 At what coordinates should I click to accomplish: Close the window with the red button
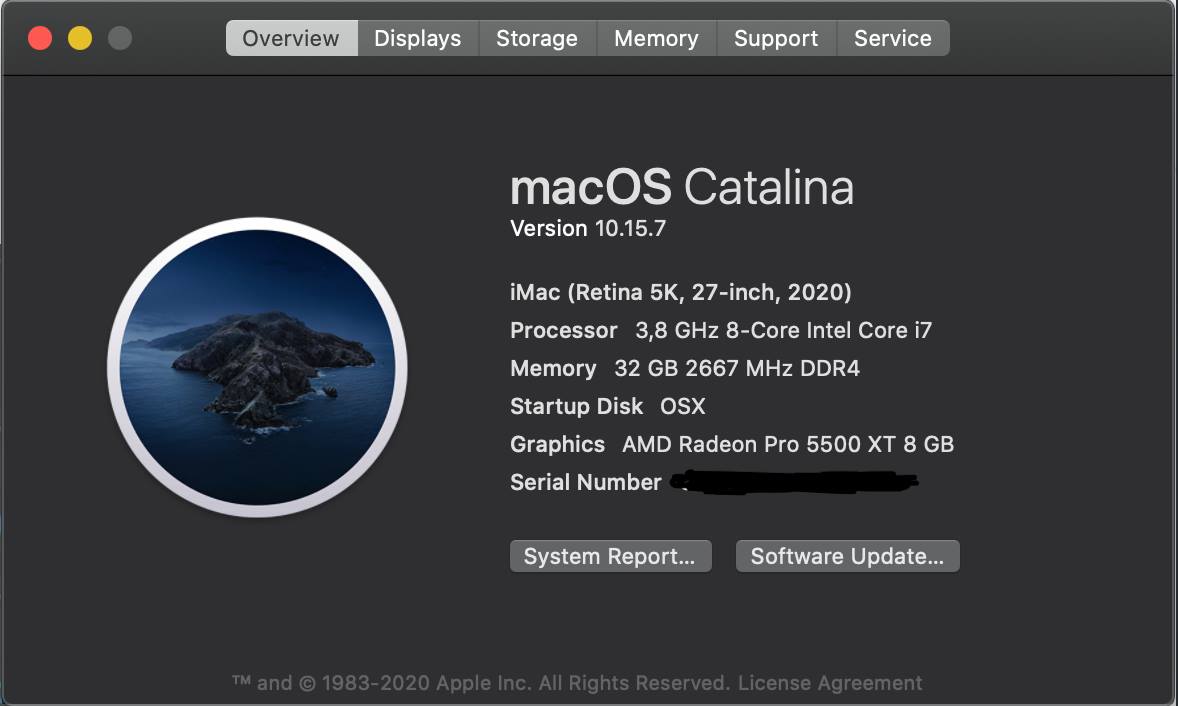40,38
